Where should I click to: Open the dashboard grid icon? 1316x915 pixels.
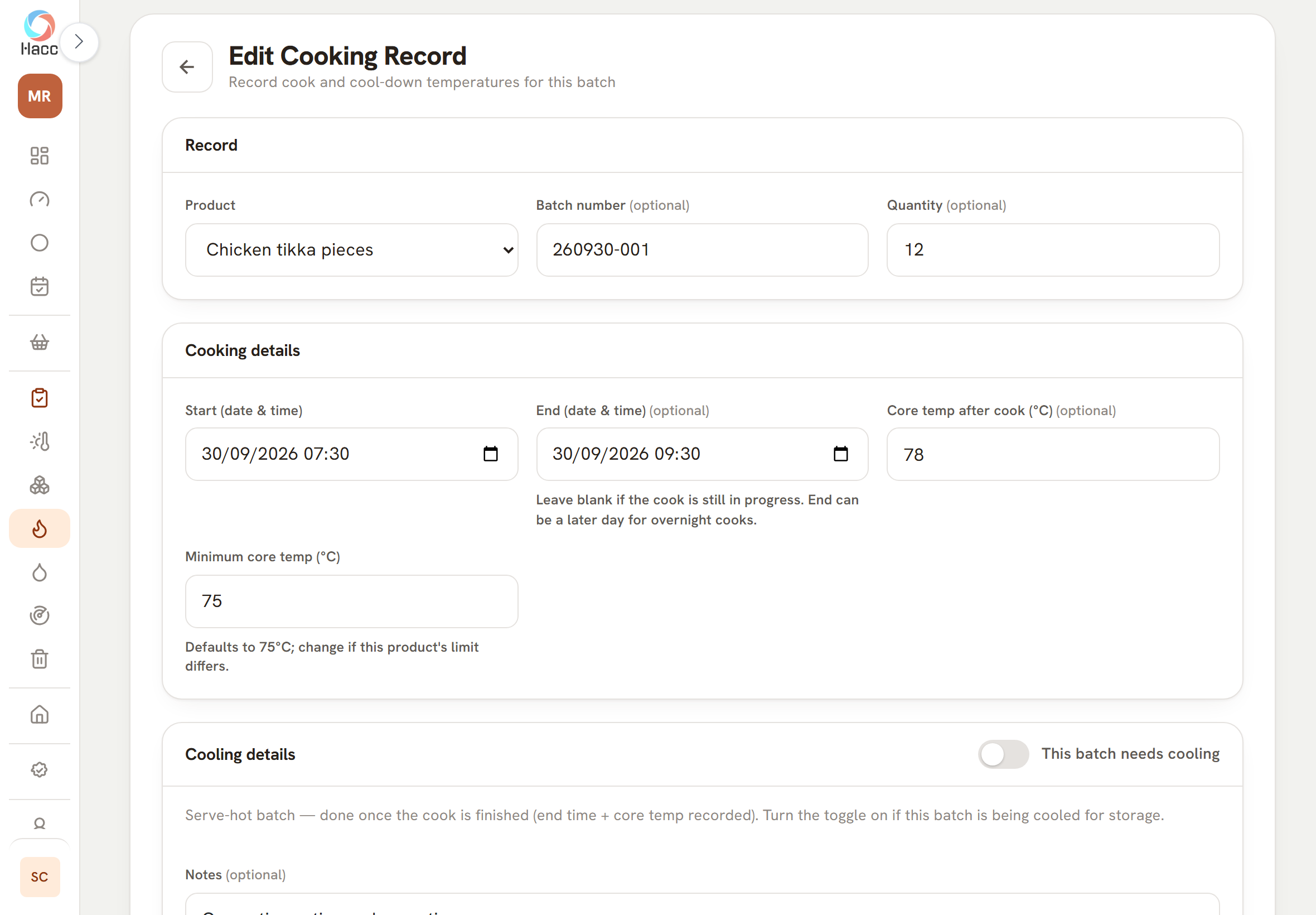point(40,155)
